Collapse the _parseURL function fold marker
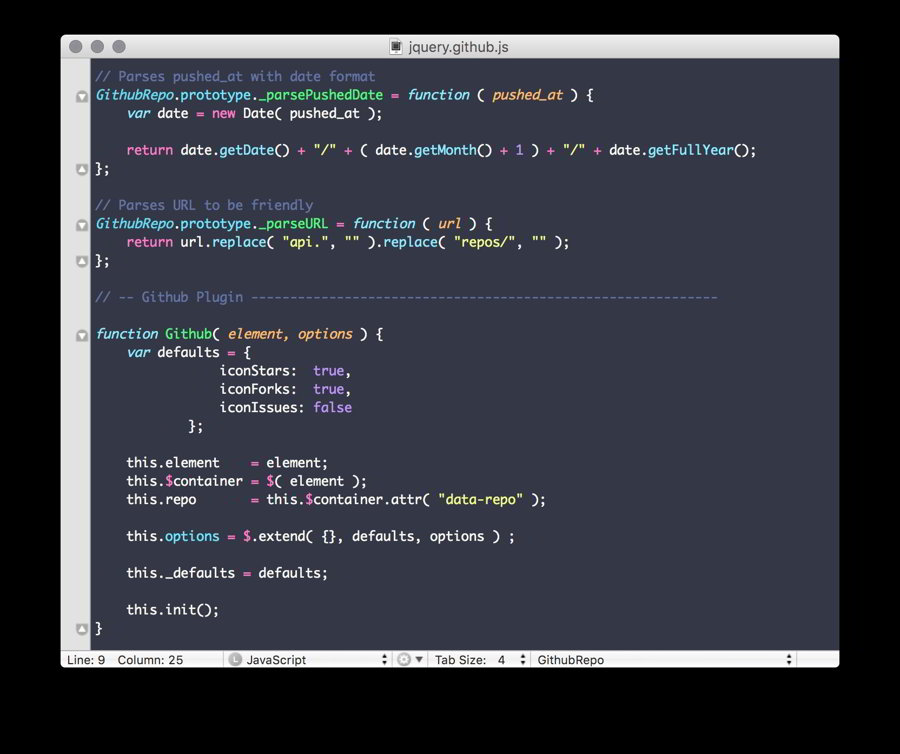900x754 pixels. (x=82, y=226)
